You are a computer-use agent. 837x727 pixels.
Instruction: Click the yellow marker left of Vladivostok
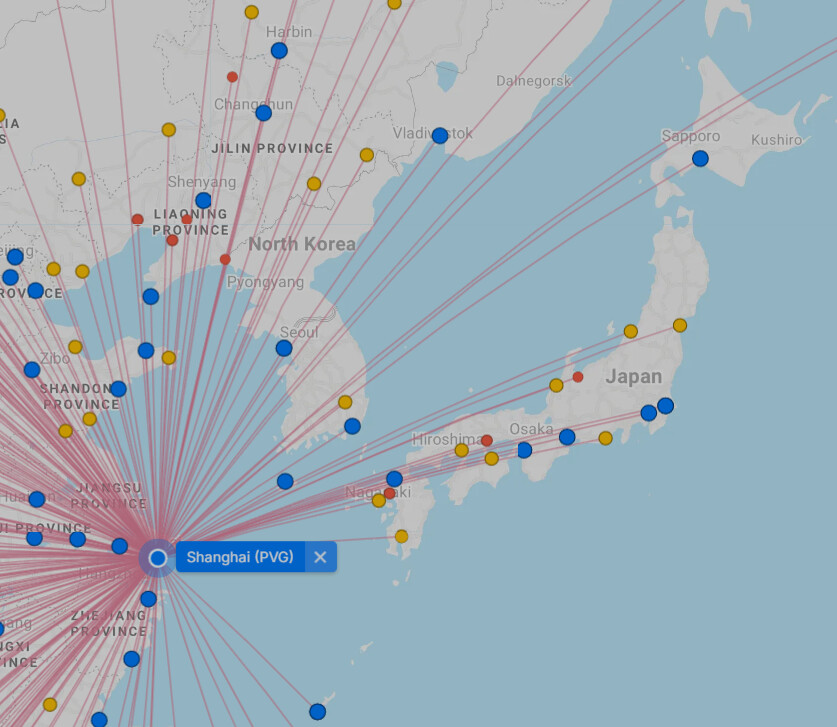(367, 155)
